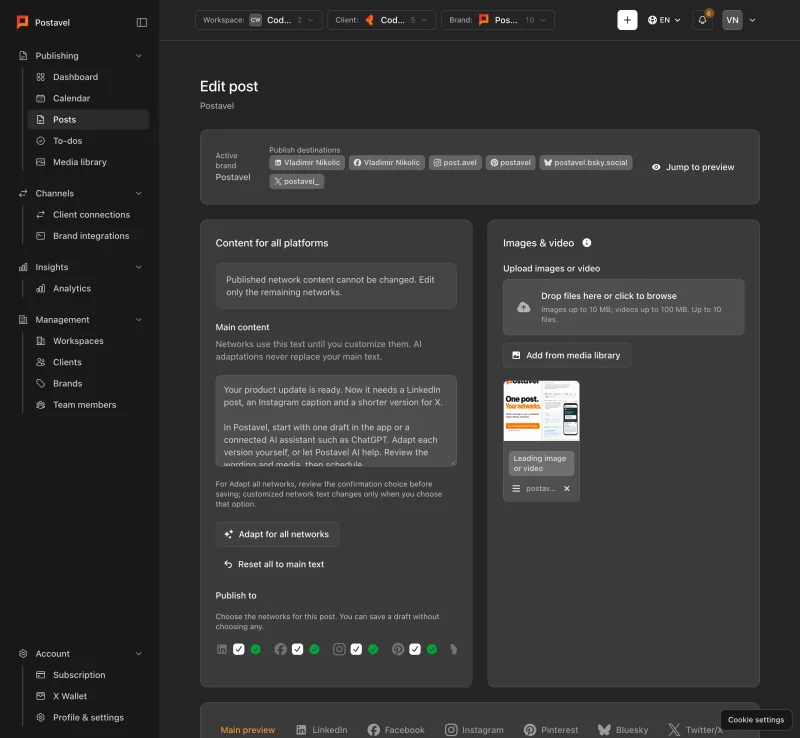Screen dimensions: 800x738
Task: Click Instagram green status check icon
Action: (x=373, y=649)
